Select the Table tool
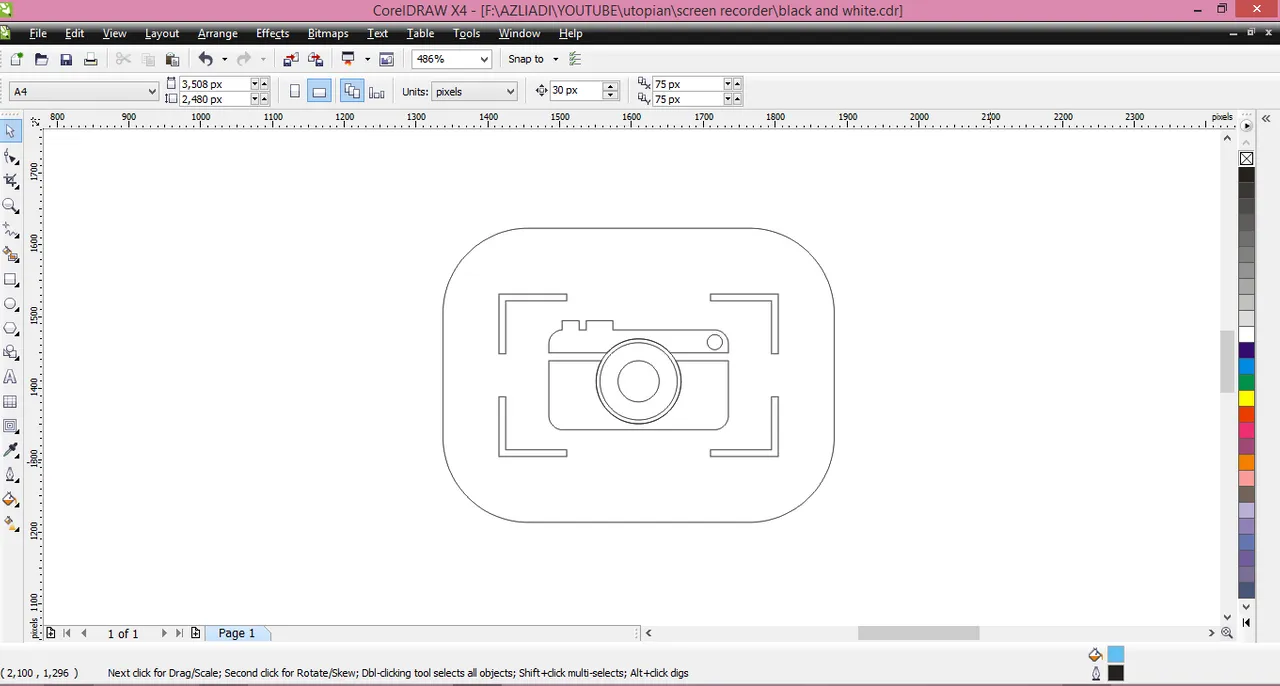The width and height of the screenshot is (1280, 686). coord(11,402)
